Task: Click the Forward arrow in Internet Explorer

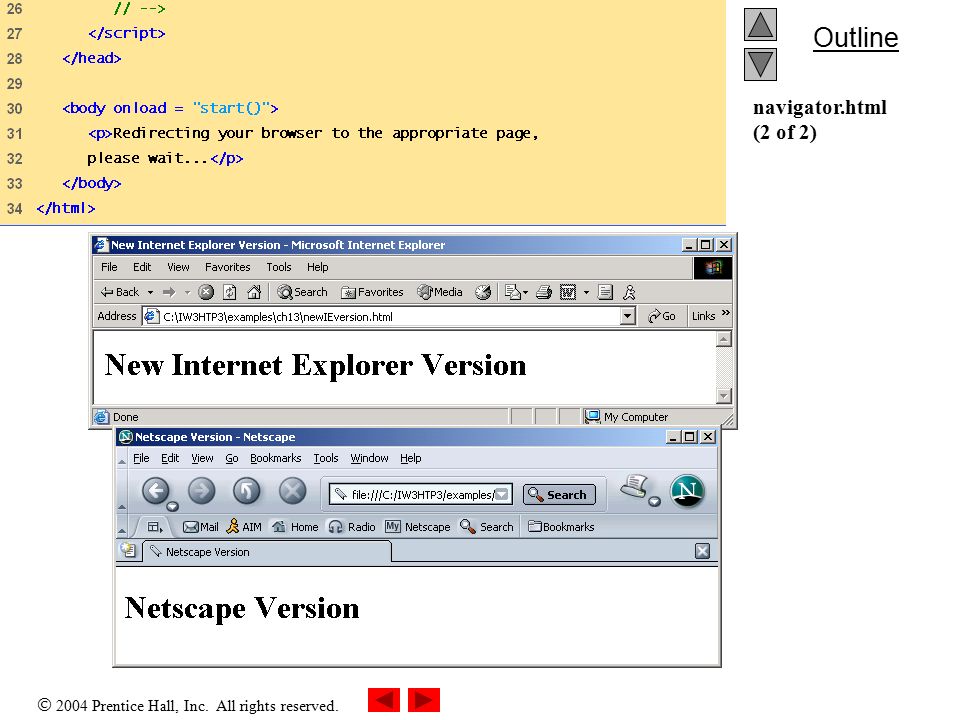Action: click(x=169, y=292)
